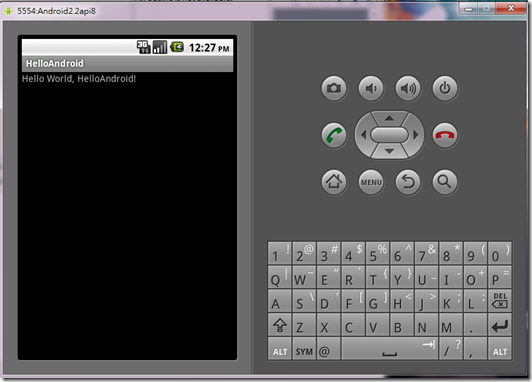
Task: Click the Back arrow hardware button
Action: [408, 182]
